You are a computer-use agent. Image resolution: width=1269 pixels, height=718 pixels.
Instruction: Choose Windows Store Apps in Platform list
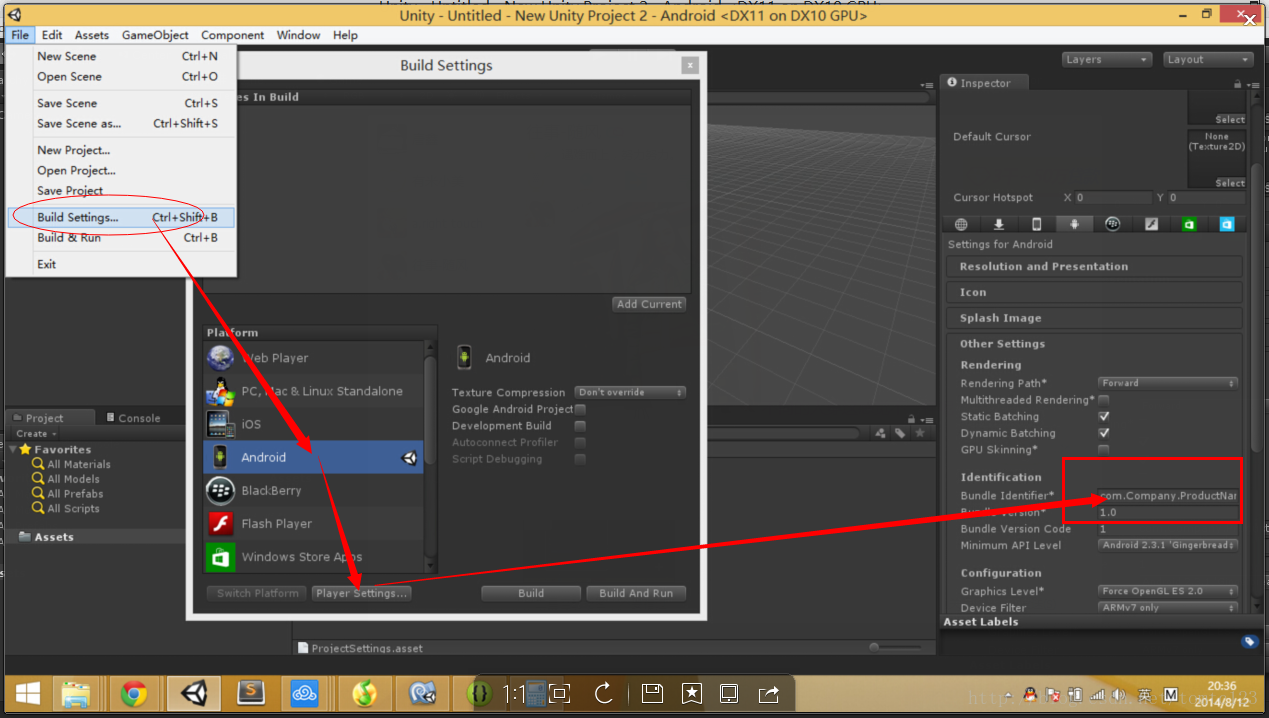pos(313,556)
